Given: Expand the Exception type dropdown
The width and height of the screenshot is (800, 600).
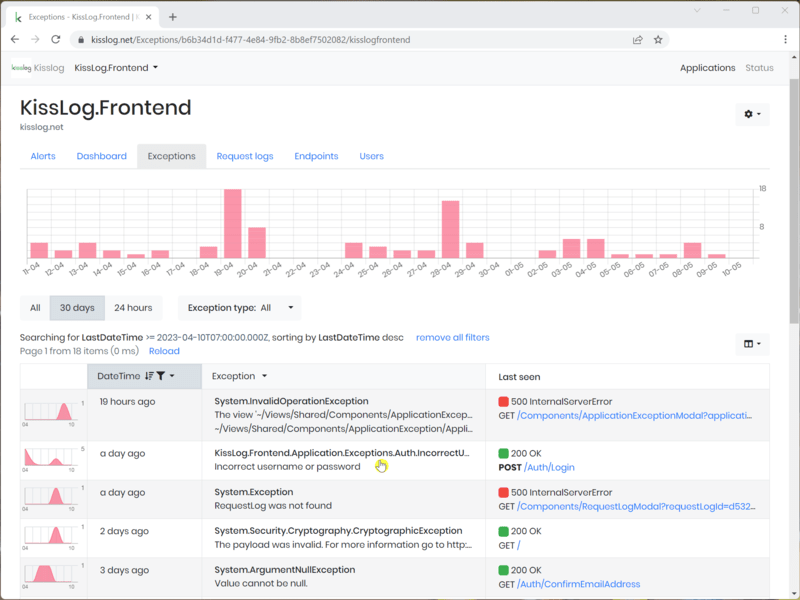Looking at the screenshot, I should 239,308.
